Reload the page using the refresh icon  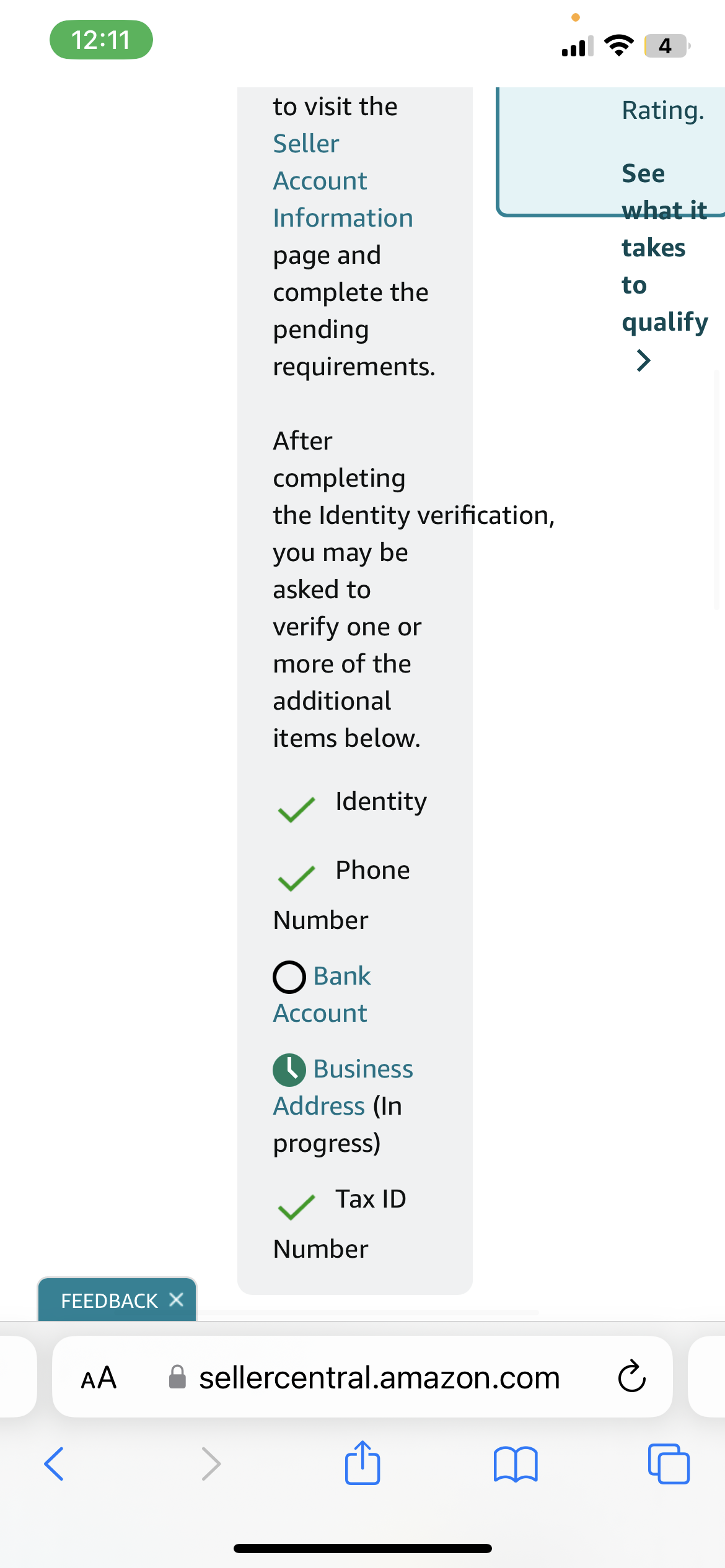point(632,1377)
